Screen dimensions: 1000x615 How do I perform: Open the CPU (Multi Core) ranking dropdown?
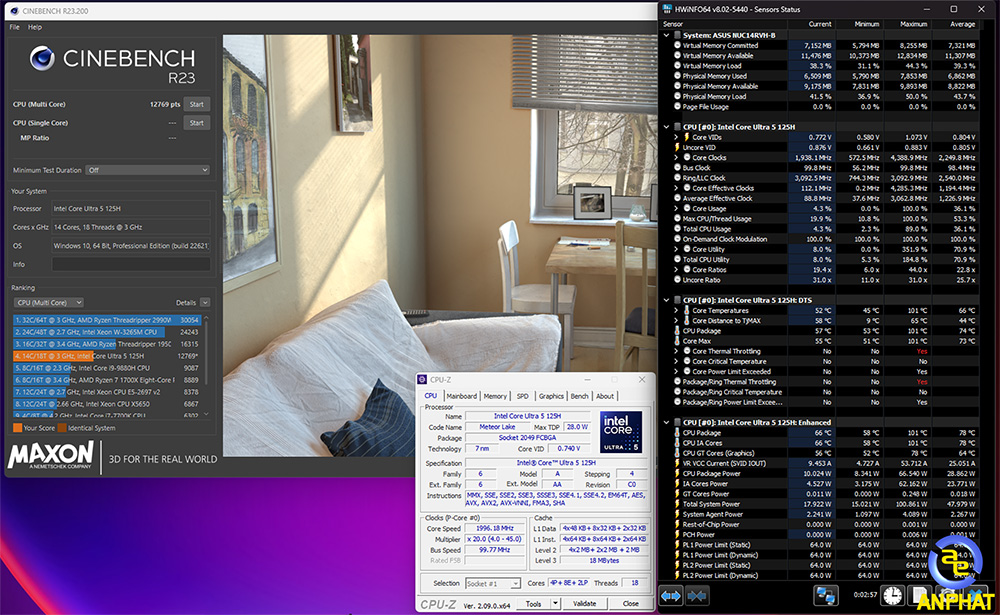pos(48,302)
